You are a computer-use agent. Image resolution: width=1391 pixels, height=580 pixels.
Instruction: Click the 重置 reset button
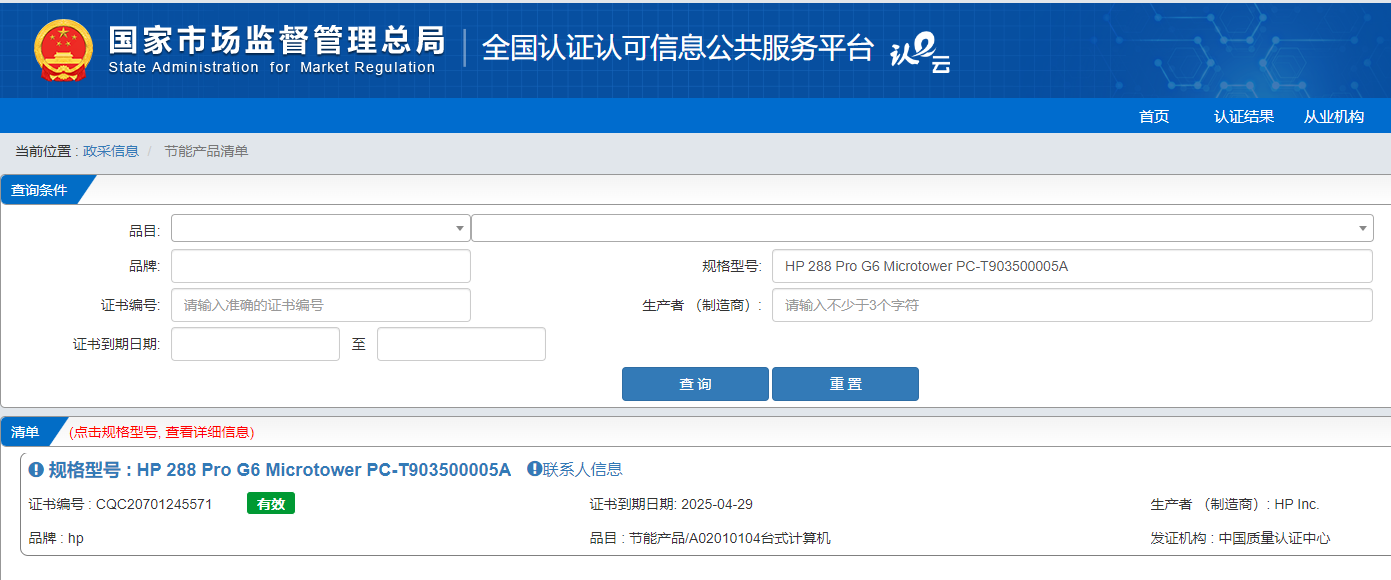[x=845, y=384]
